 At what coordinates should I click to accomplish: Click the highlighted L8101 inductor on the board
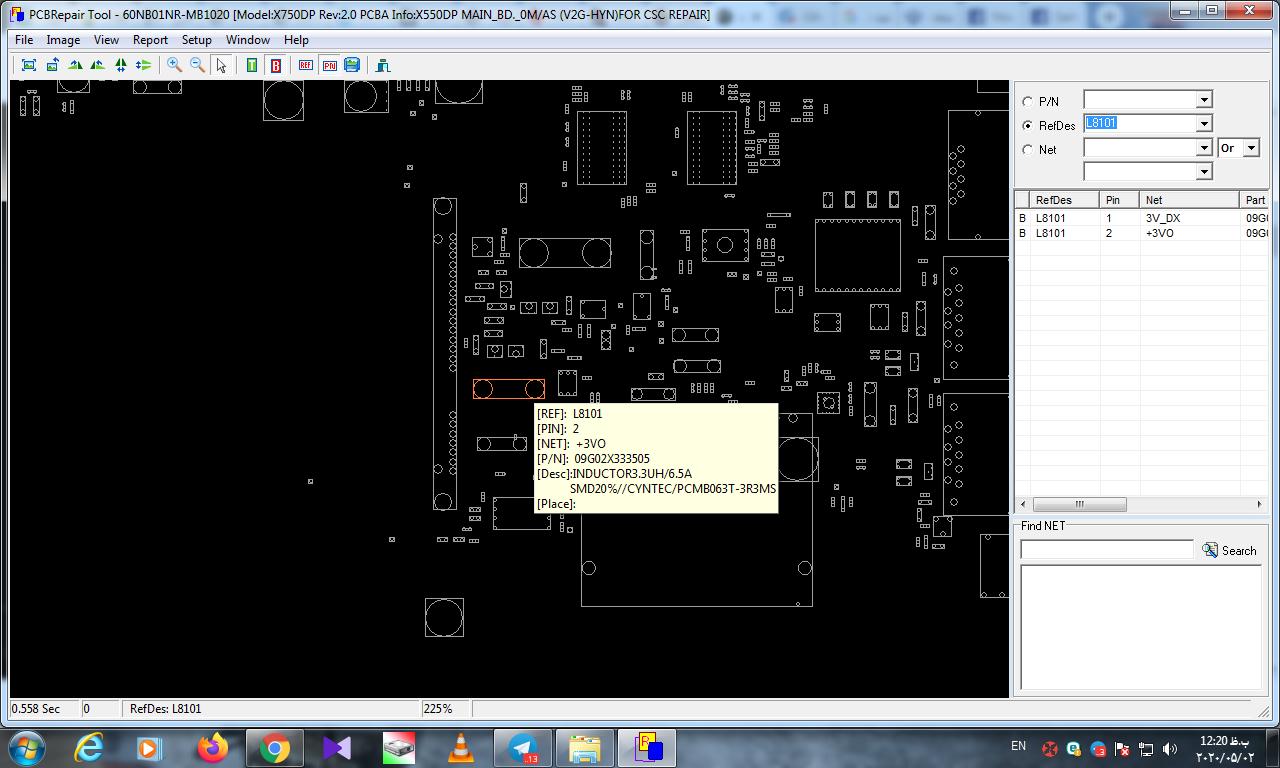click(509, 389)
